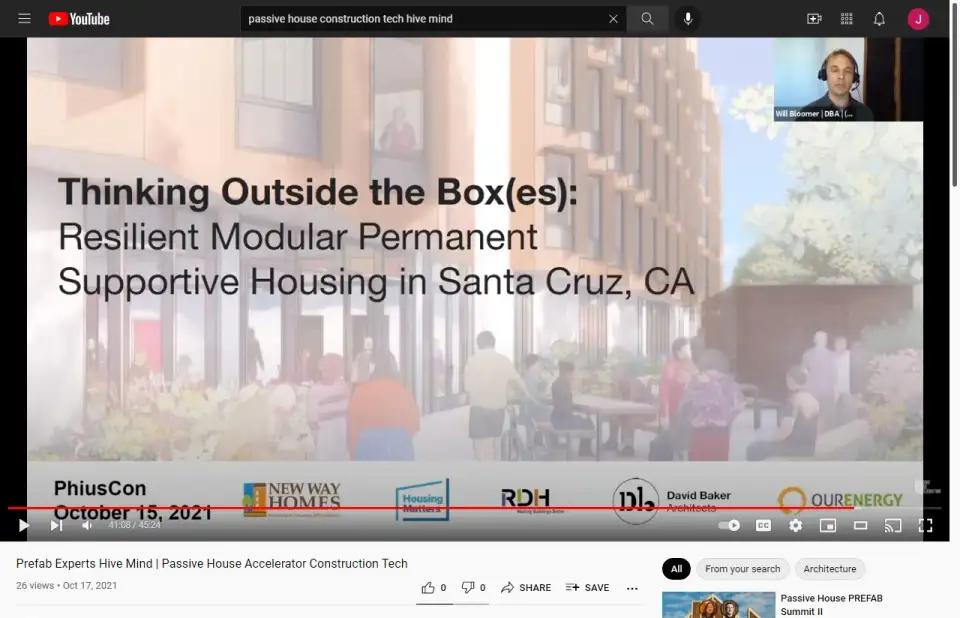Image resolution: width=960 pixels, height=618 pixels.
Task: Open the Create video menu
Action: click(814, 19)
